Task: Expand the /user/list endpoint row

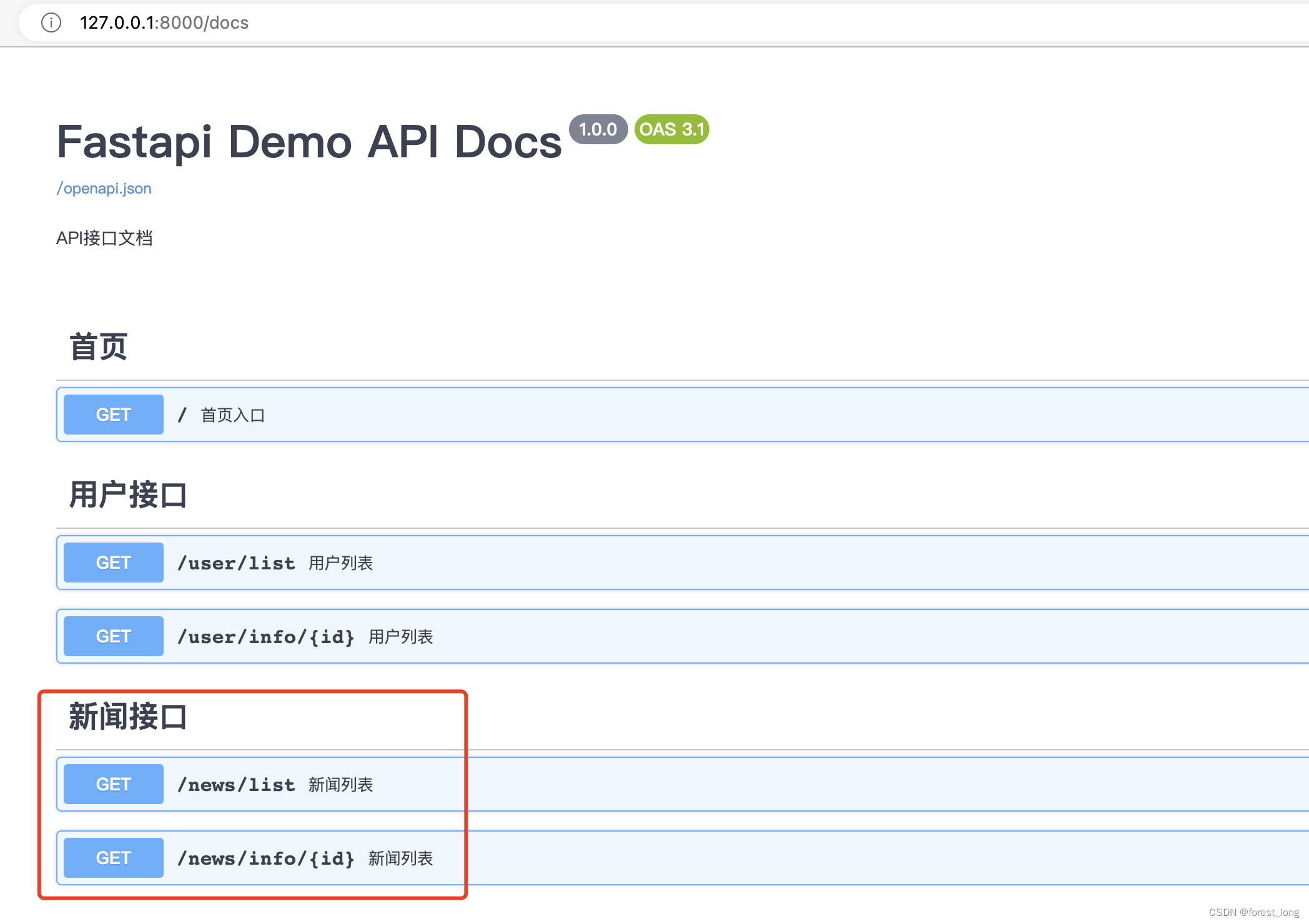Action: [625, 562]
